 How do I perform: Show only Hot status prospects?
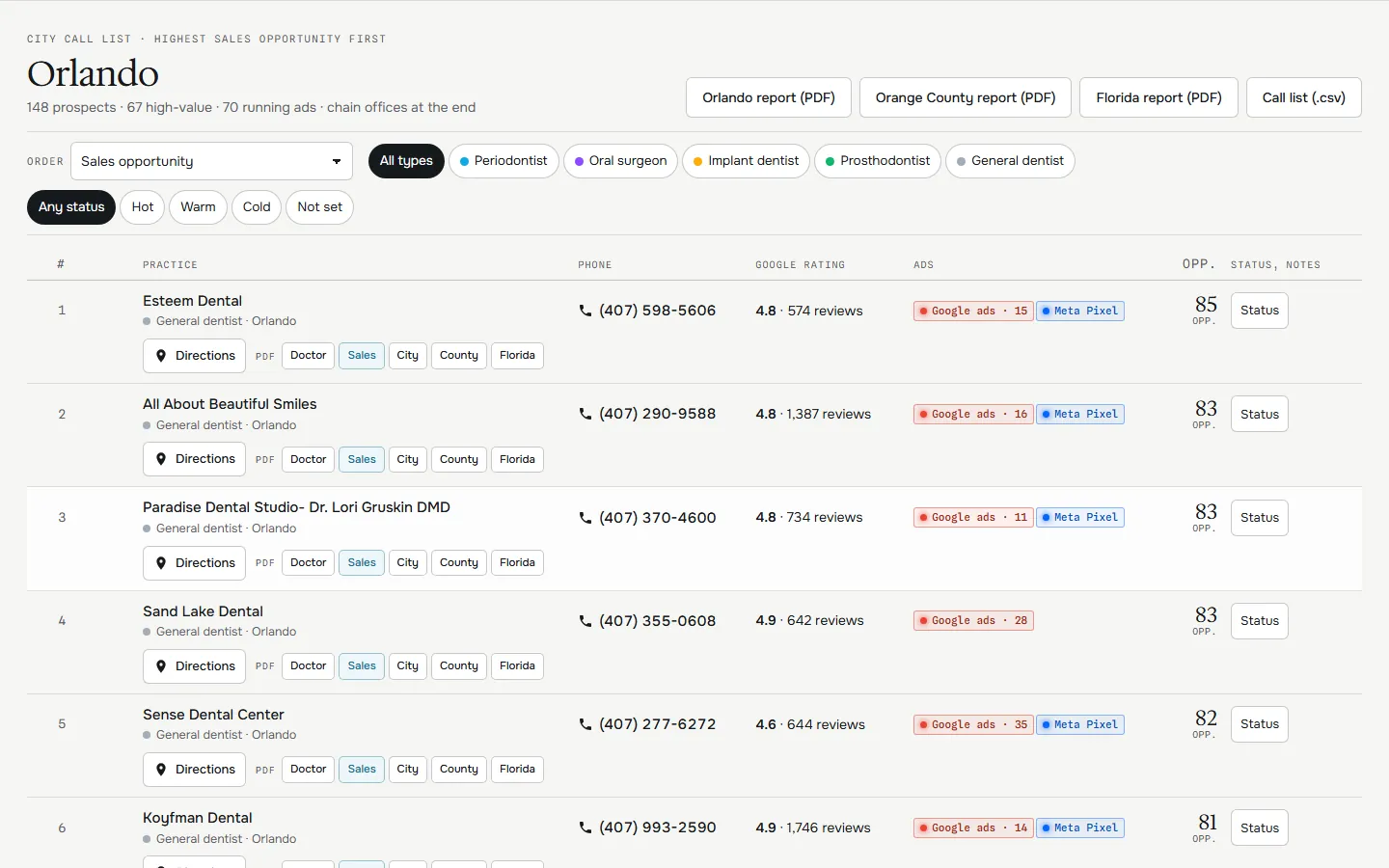pyautogui.click(x=143, y=207)
